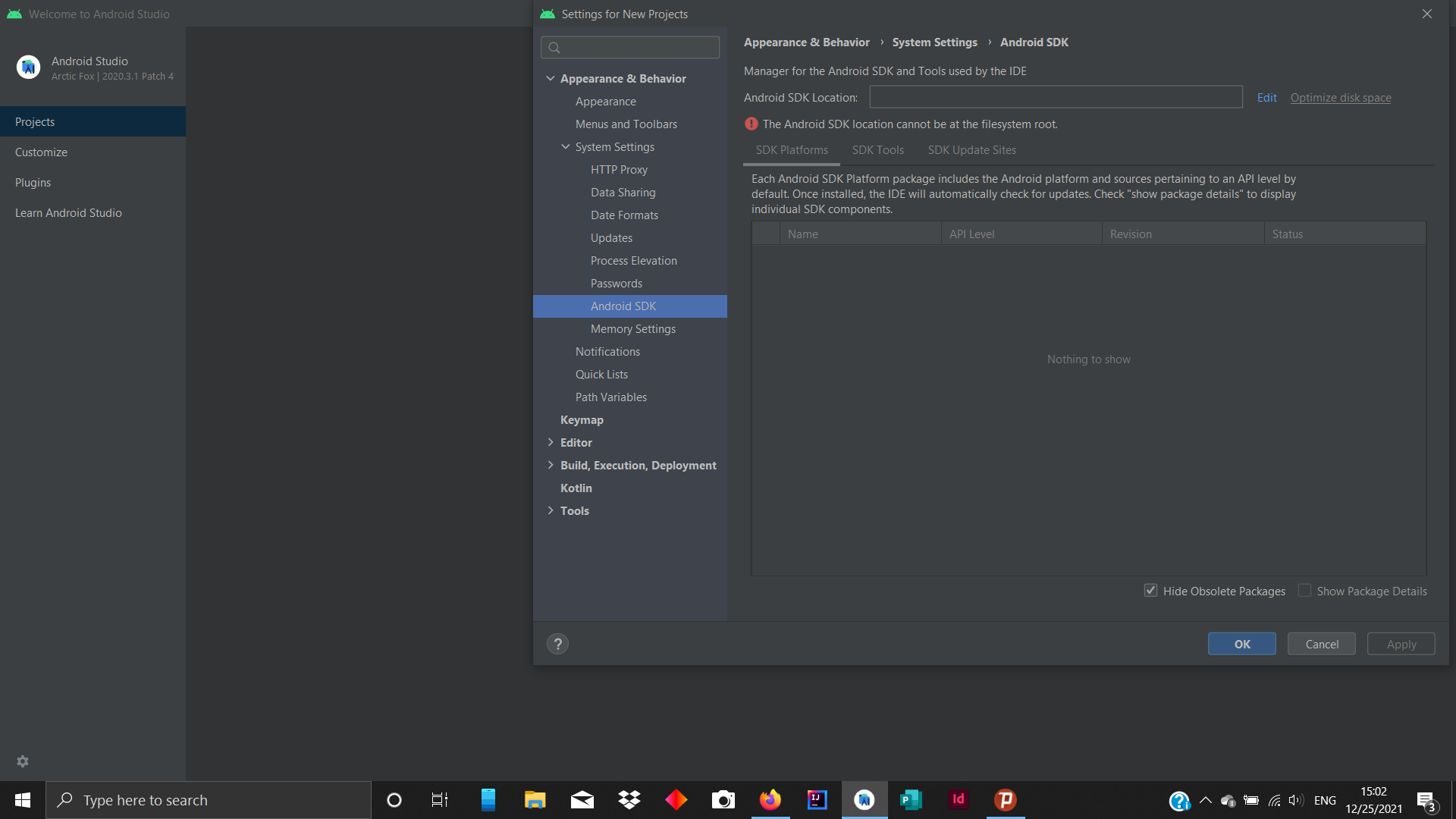Switch to SDK Update Sites tab
The width and height of the screenshot is (1456, 819).
[971, 150]
